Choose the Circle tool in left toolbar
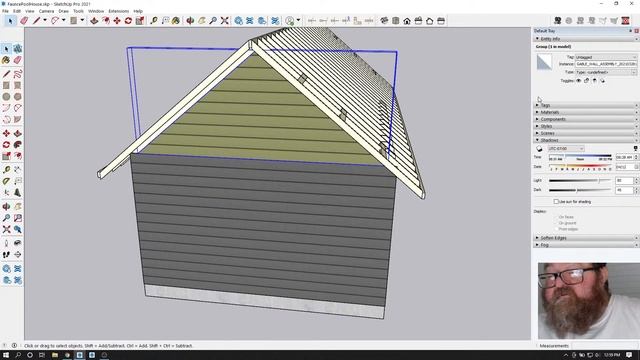 click(6, 97)
